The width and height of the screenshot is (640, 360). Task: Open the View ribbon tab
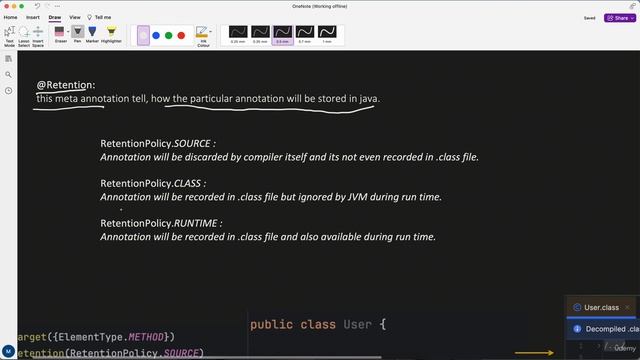coord(75,18)
